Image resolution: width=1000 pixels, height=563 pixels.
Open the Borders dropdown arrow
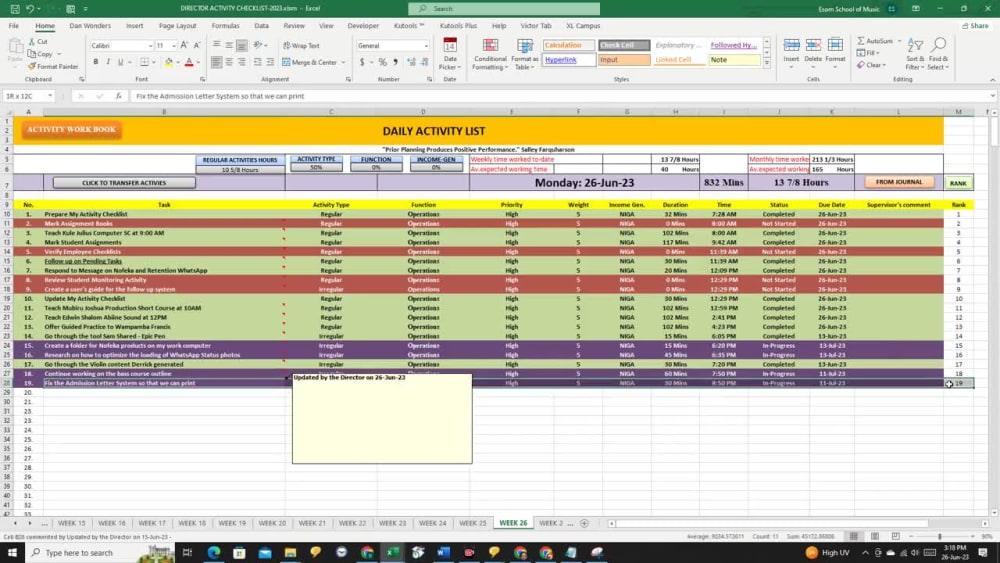[154, 62]
